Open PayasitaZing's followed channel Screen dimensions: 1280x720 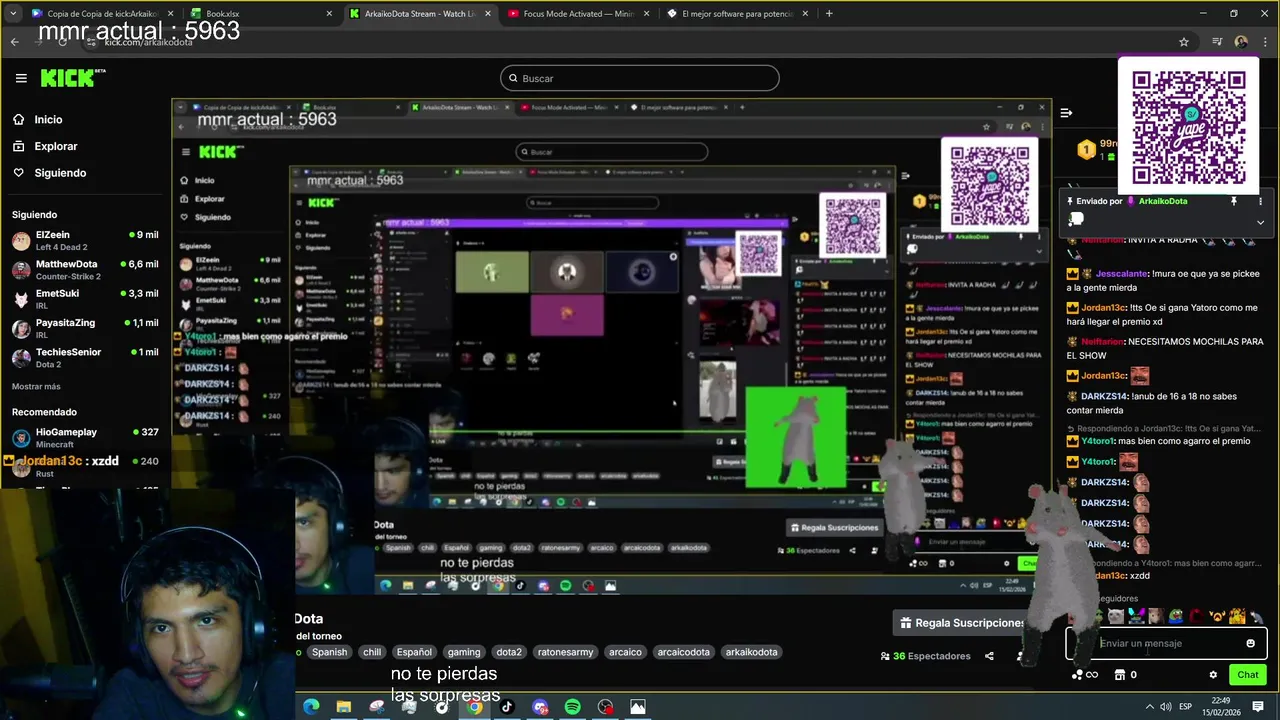[84, 328]
